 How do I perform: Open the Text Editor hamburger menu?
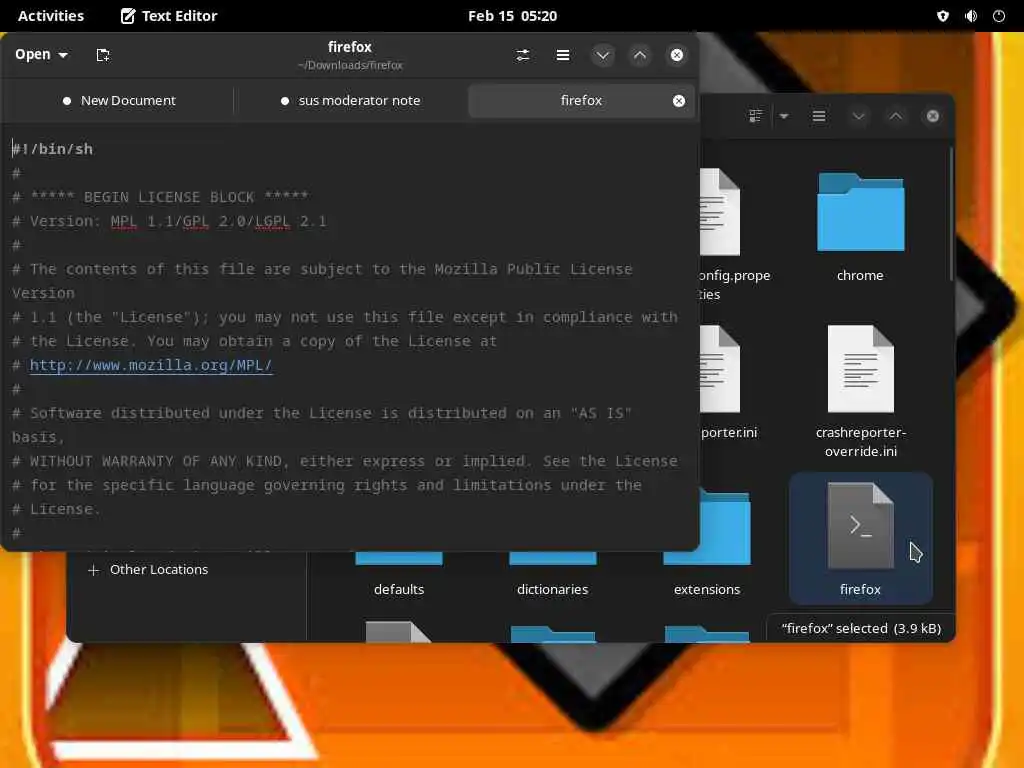coord(562,55)
